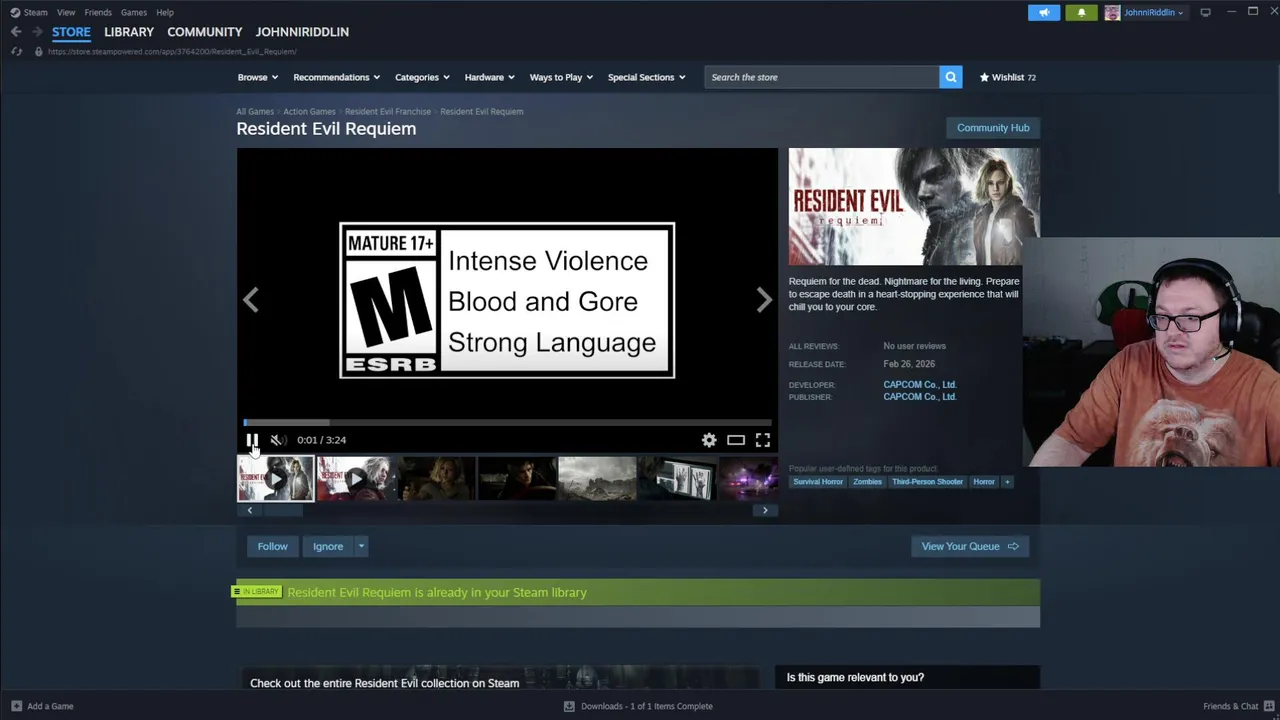Open the video in fullscreen
1280x720 pixels.
763,440
